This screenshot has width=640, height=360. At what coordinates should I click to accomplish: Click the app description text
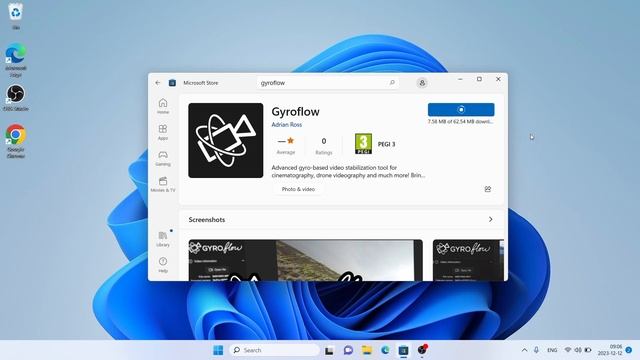pos(348,171)
